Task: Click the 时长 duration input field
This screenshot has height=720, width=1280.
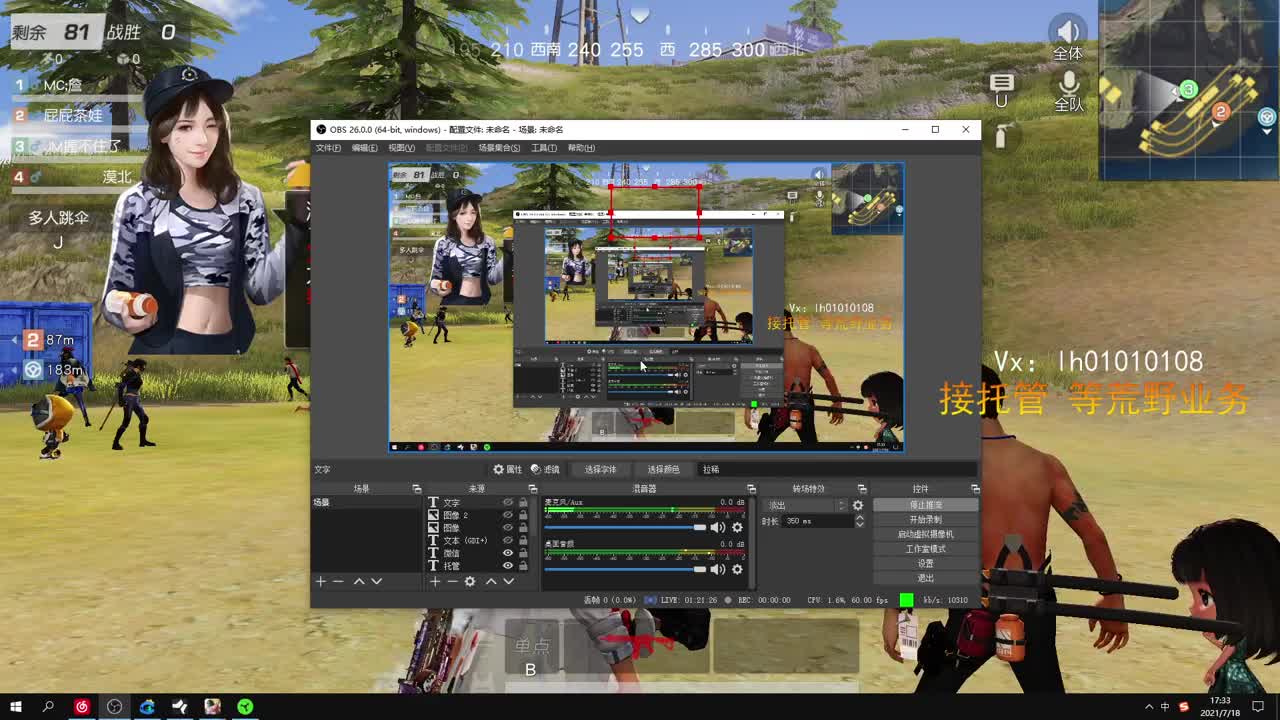Action: (x=819, y=521)
